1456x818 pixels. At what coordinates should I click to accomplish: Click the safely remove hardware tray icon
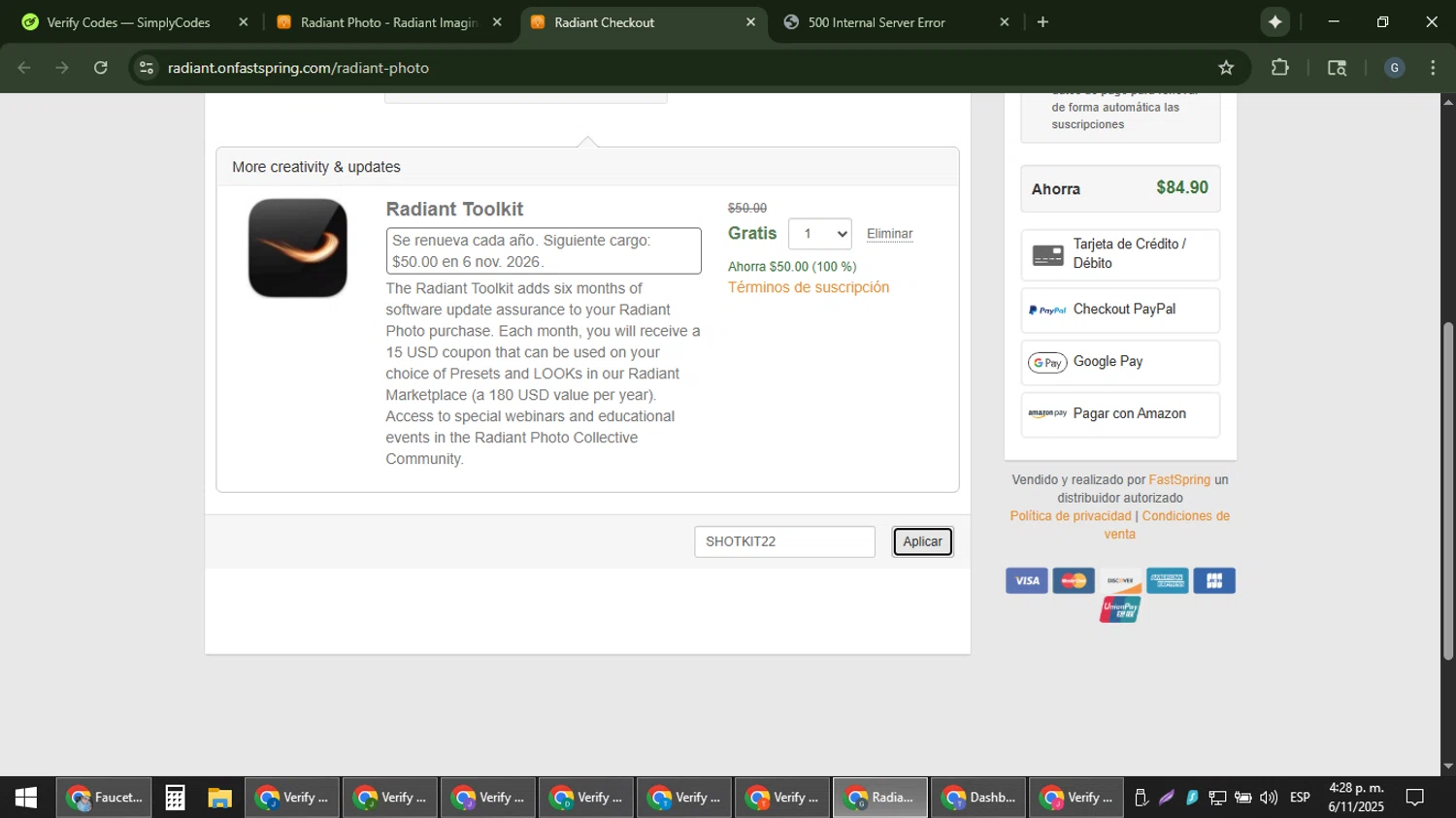1142,798
